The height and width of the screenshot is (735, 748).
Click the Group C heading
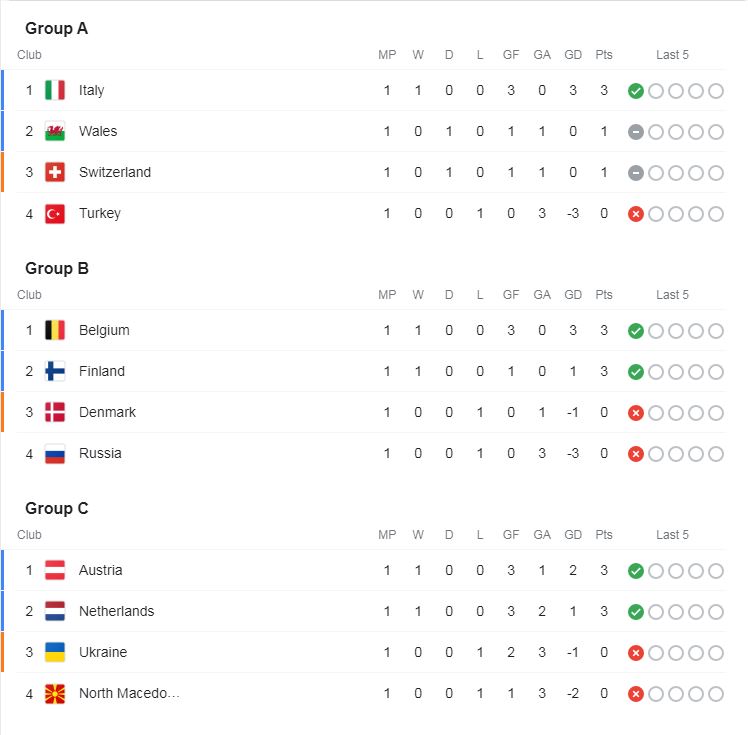[57, 508]
